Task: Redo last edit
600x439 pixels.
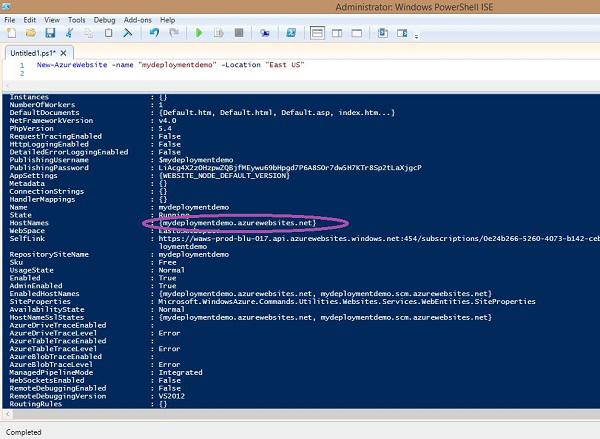Action: (x=174, y=33)
